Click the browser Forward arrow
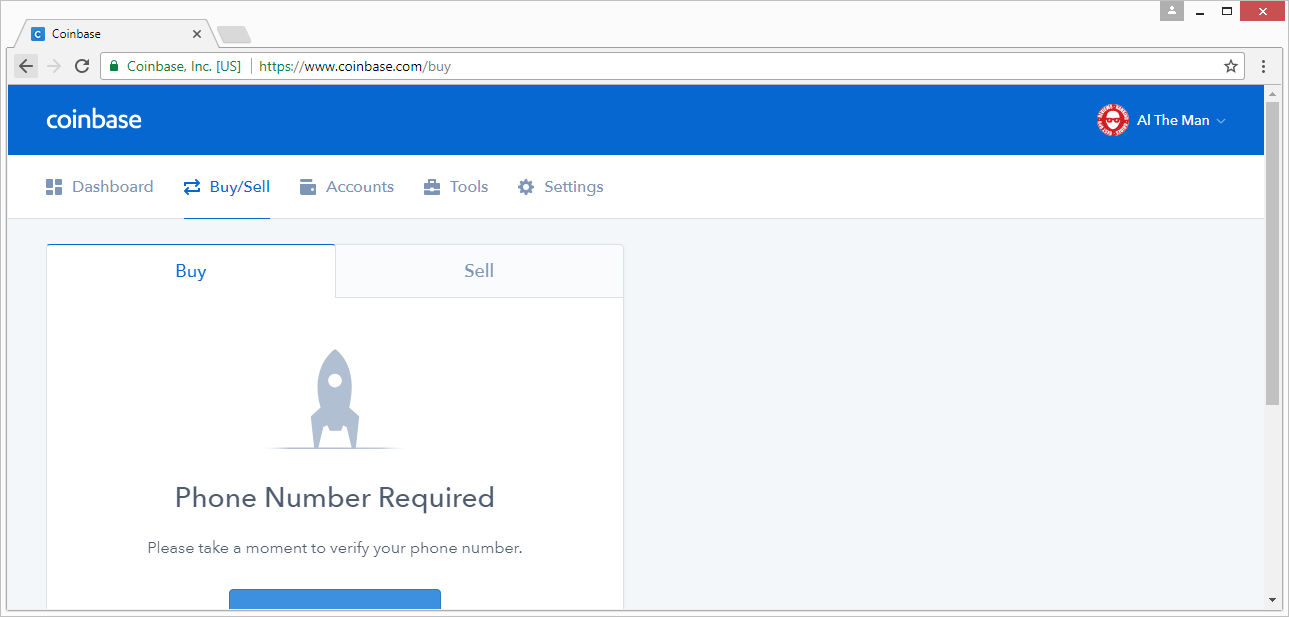 [x=54, y=66]
